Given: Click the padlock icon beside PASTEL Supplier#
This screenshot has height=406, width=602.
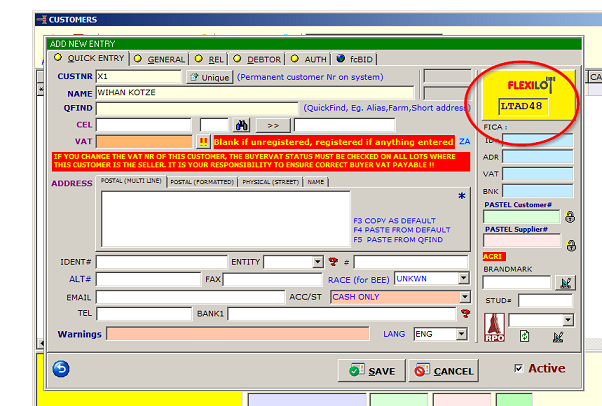Looking at the screenshot, I should [570, 245].
